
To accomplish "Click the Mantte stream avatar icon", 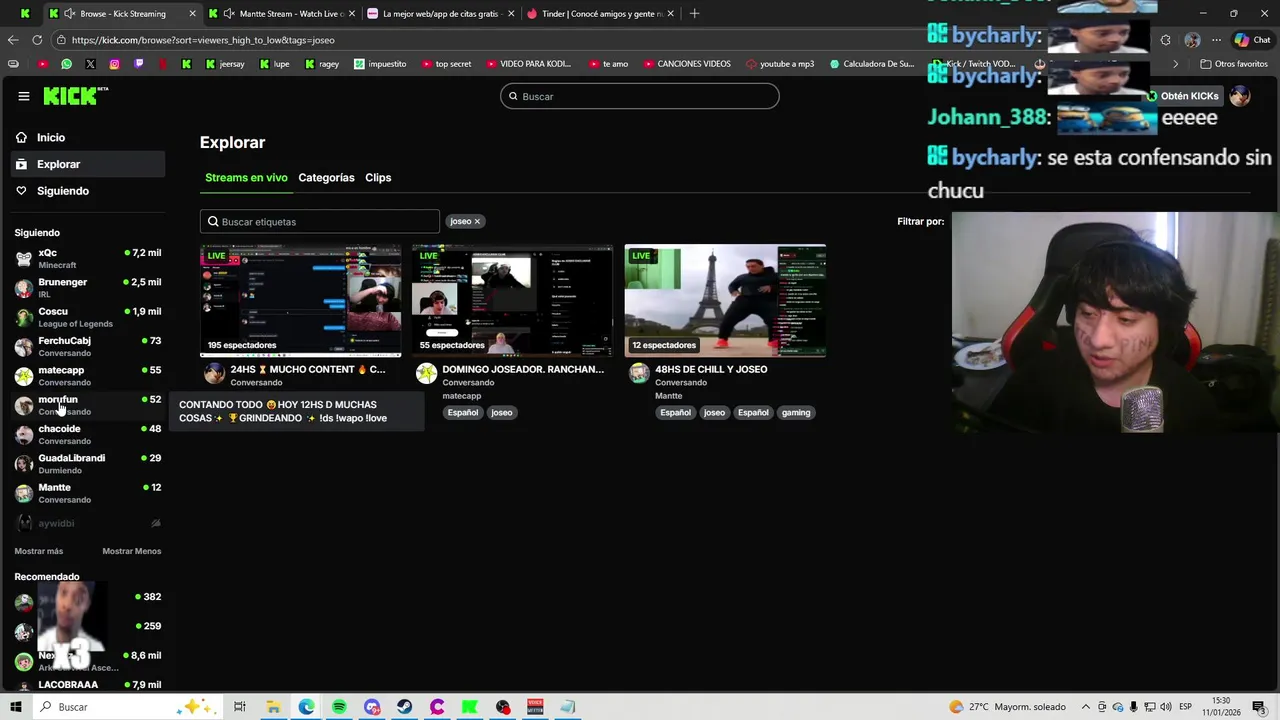I will tap(639, 374).
